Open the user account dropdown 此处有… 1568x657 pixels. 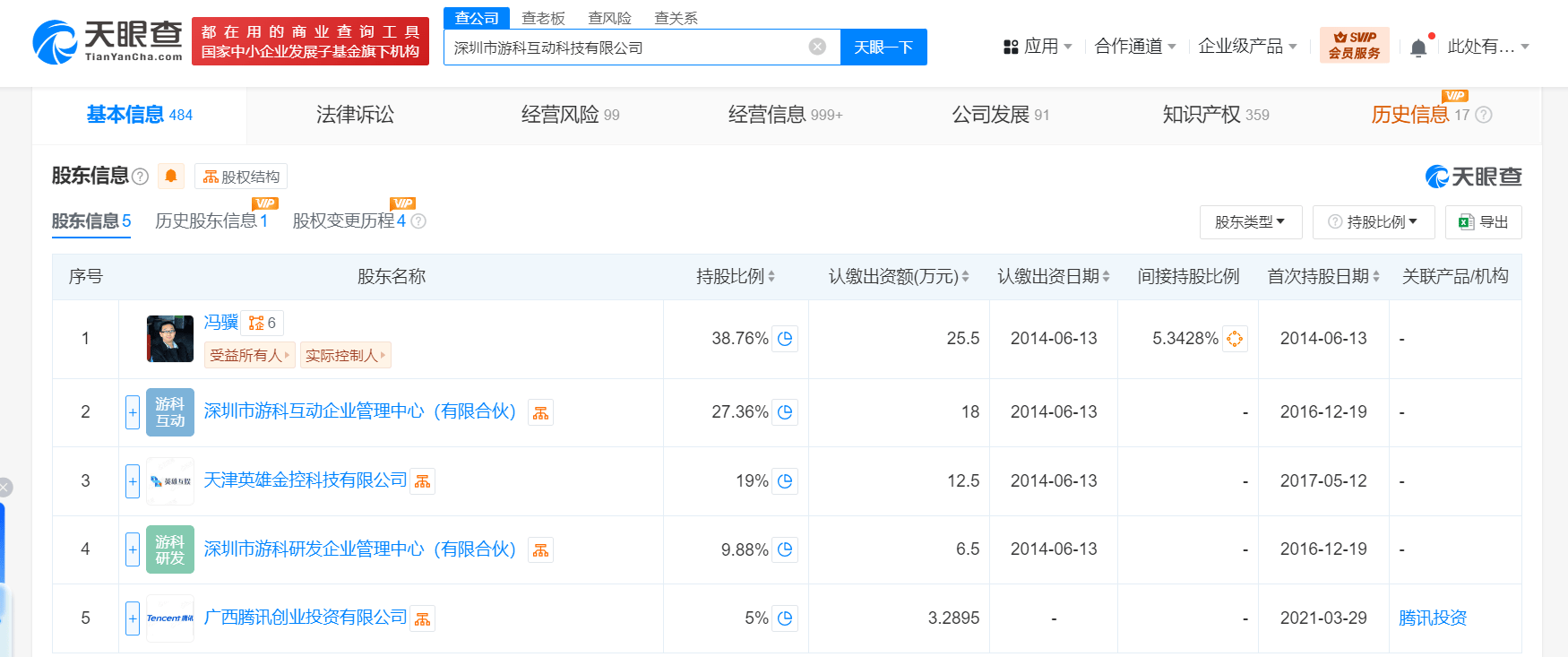tap(1488, 46)
